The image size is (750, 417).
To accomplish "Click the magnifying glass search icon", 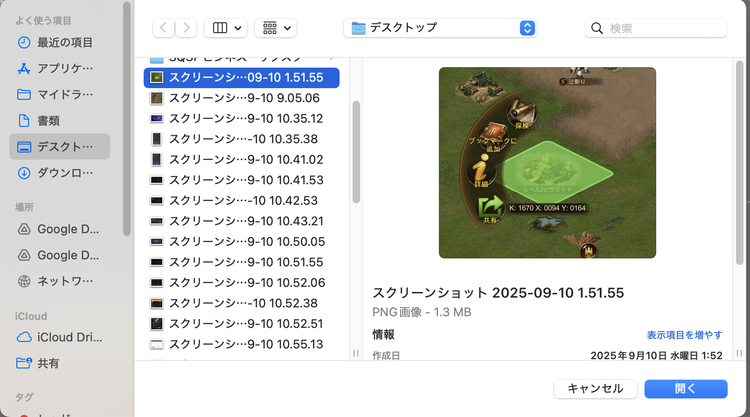I will point(596,28).
